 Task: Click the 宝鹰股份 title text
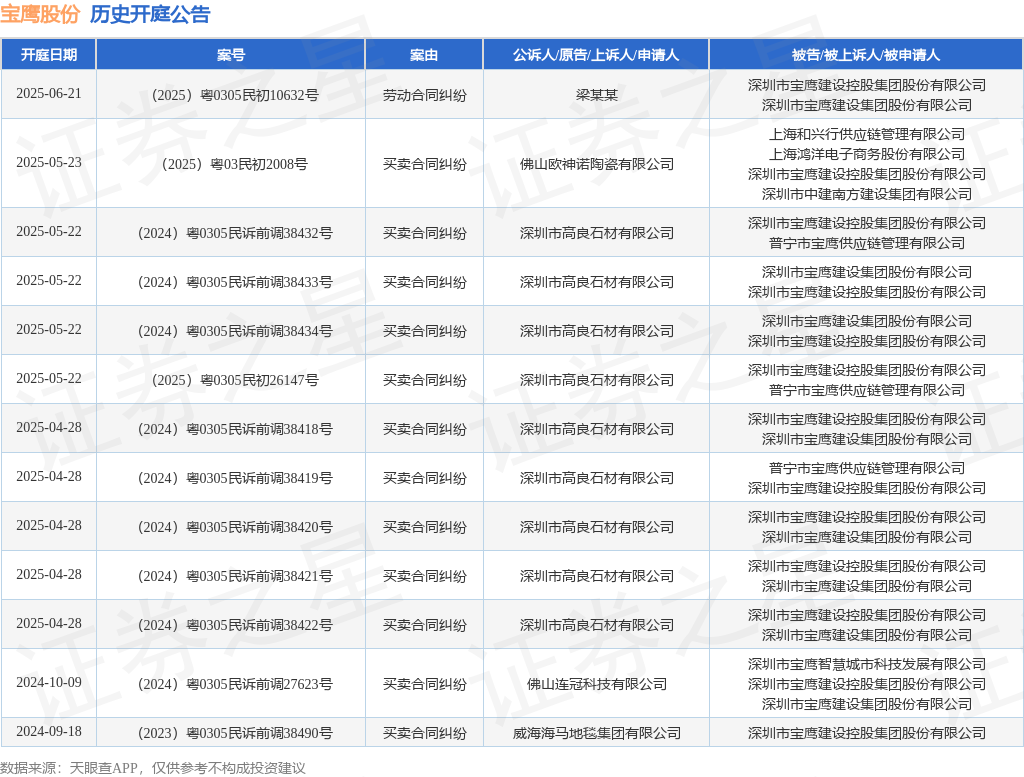point(40,14)
